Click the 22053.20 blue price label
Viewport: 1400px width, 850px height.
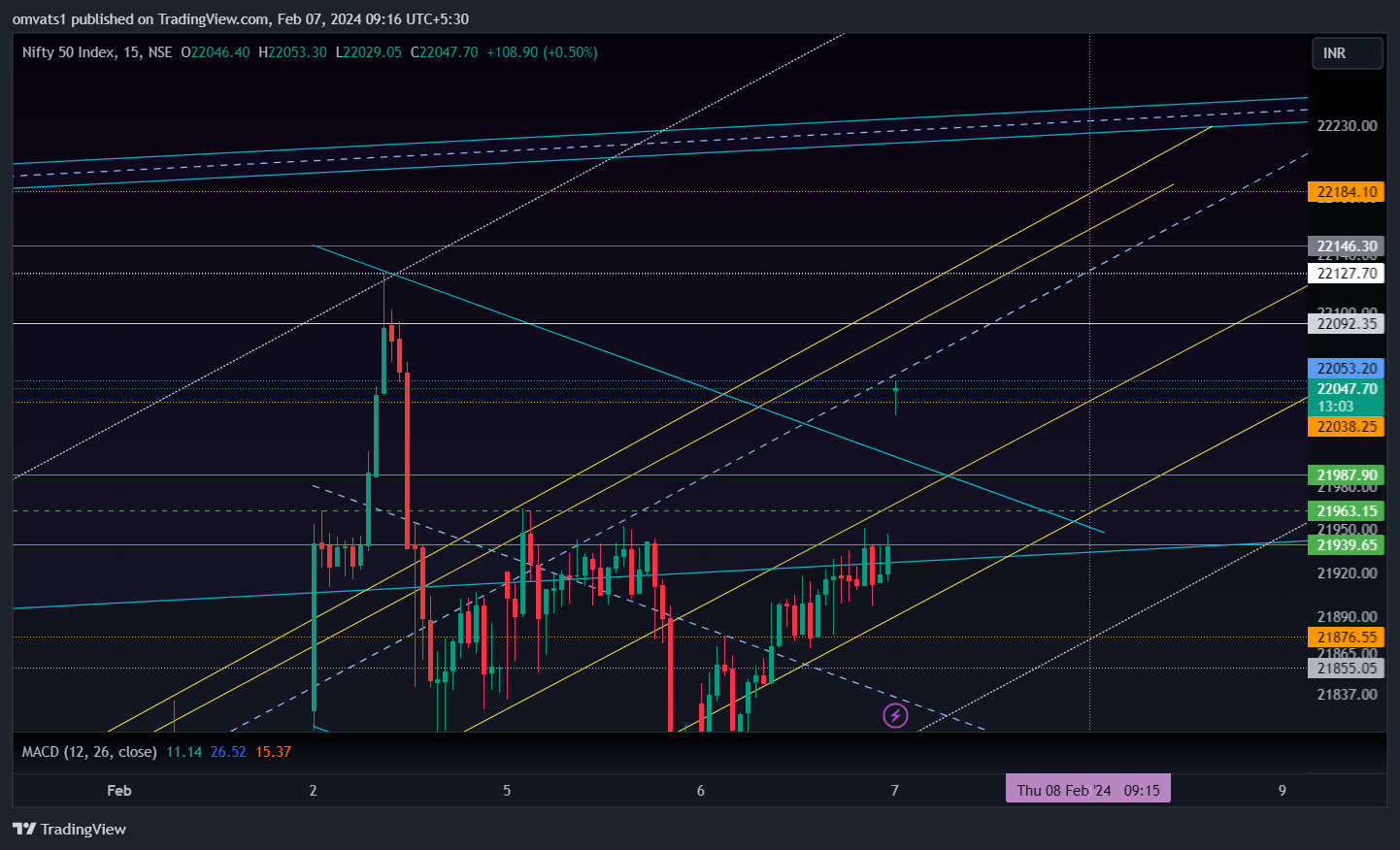tap(1346, 369)
